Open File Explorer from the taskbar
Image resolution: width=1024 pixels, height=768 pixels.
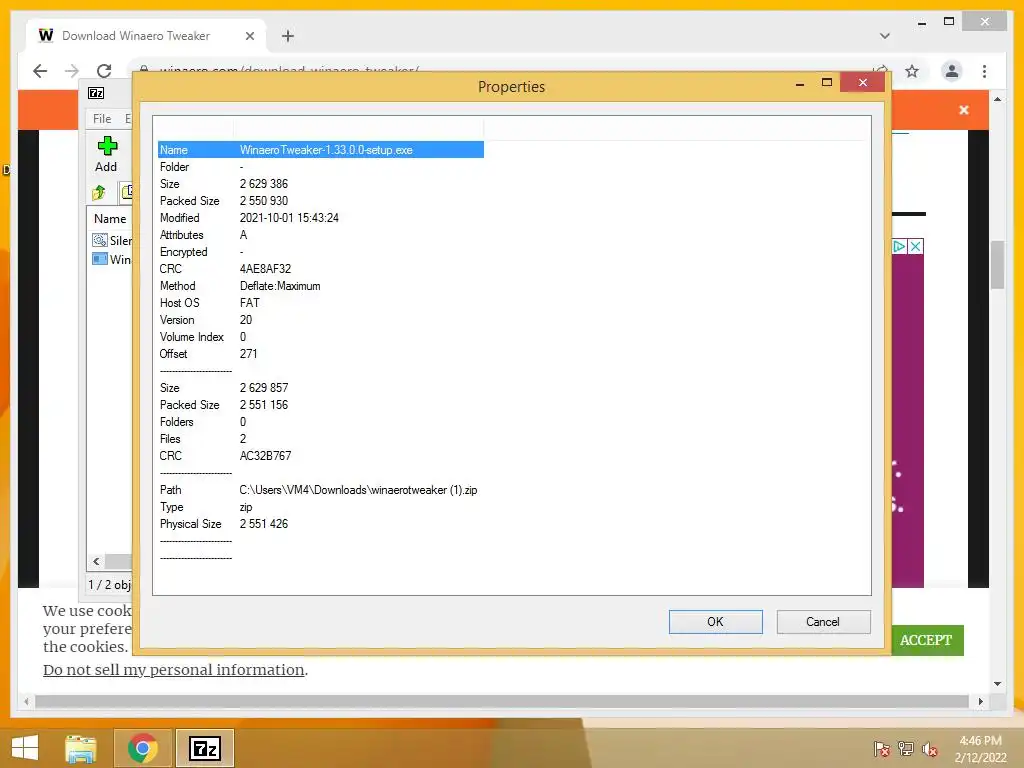coord(81,748)
